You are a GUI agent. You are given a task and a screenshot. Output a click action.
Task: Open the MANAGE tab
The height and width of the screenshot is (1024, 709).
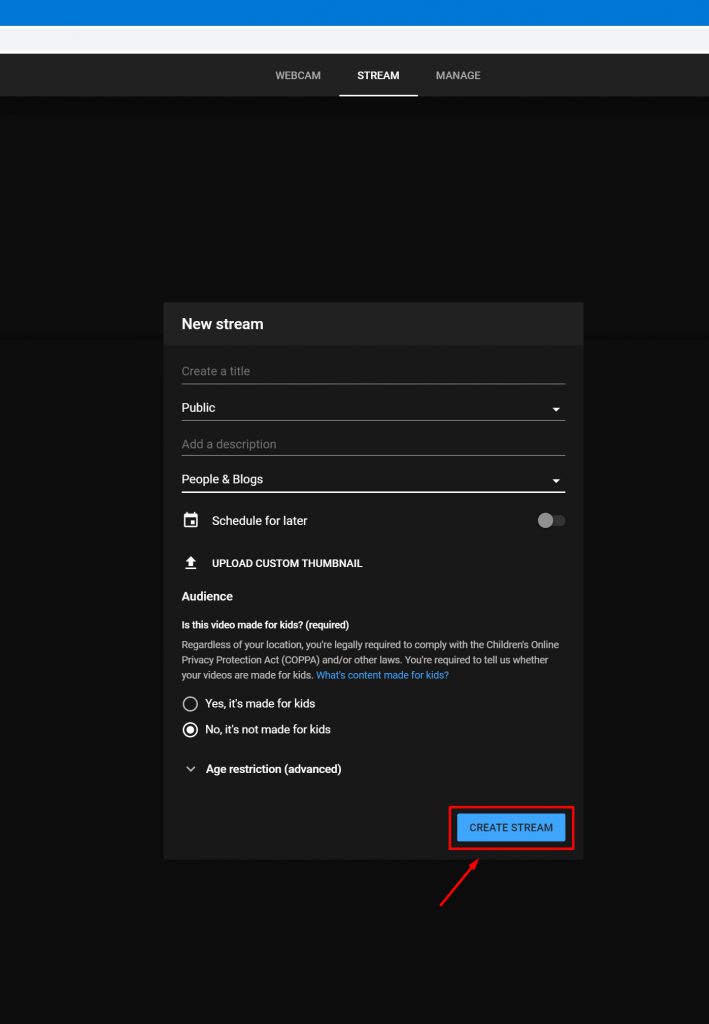[x=458, y=75]
